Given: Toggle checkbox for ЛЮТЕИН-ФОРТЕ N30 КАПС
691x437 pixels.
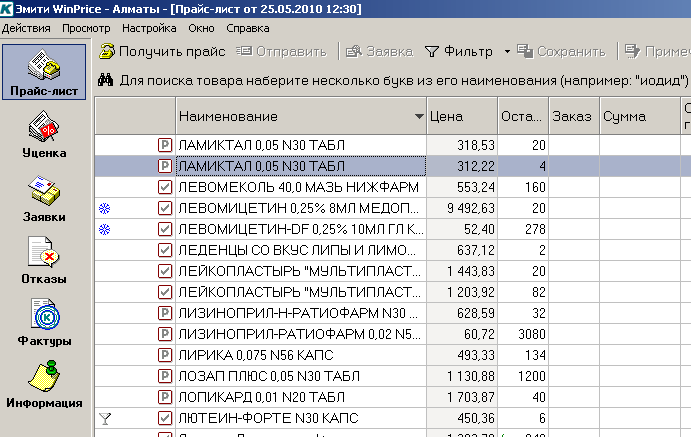Looking at the screenshot, I should click(x=165, y=418).
